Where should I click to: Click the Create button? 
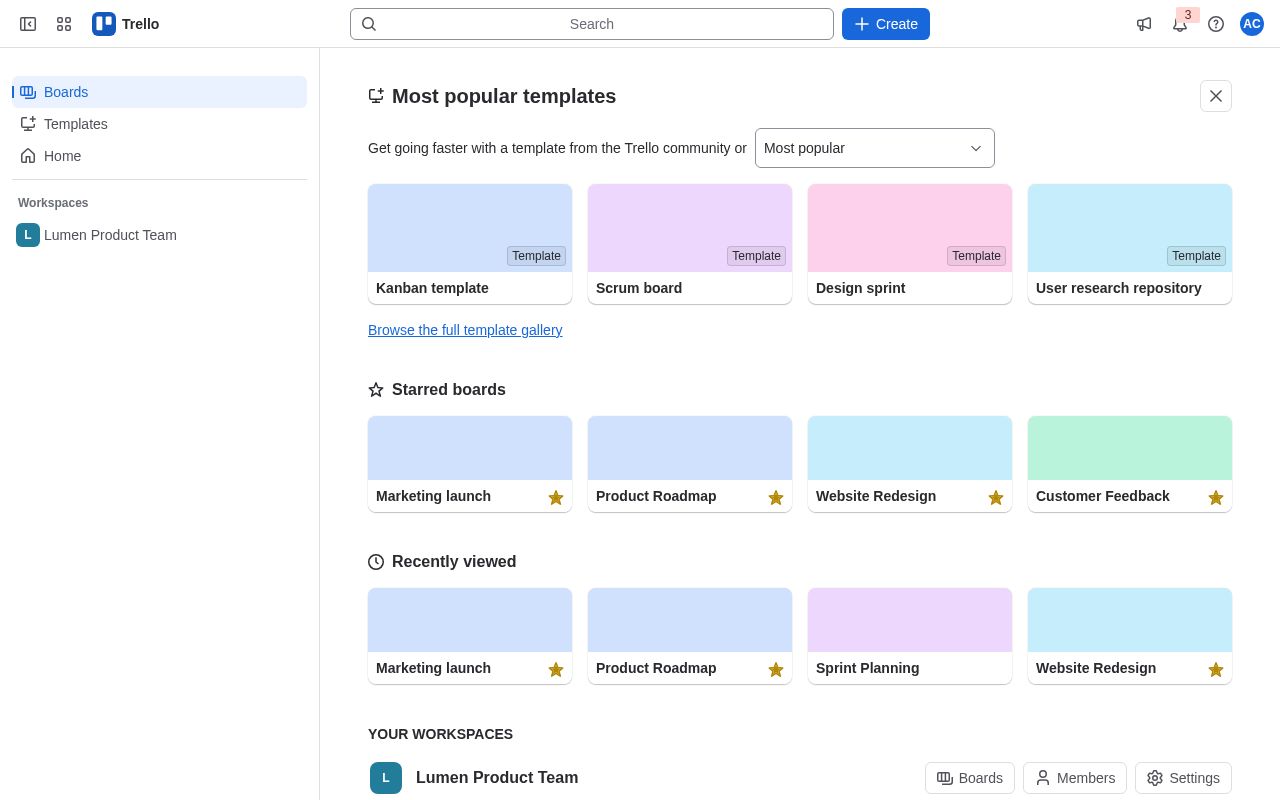pyautogui.click(x=886, y=24)
